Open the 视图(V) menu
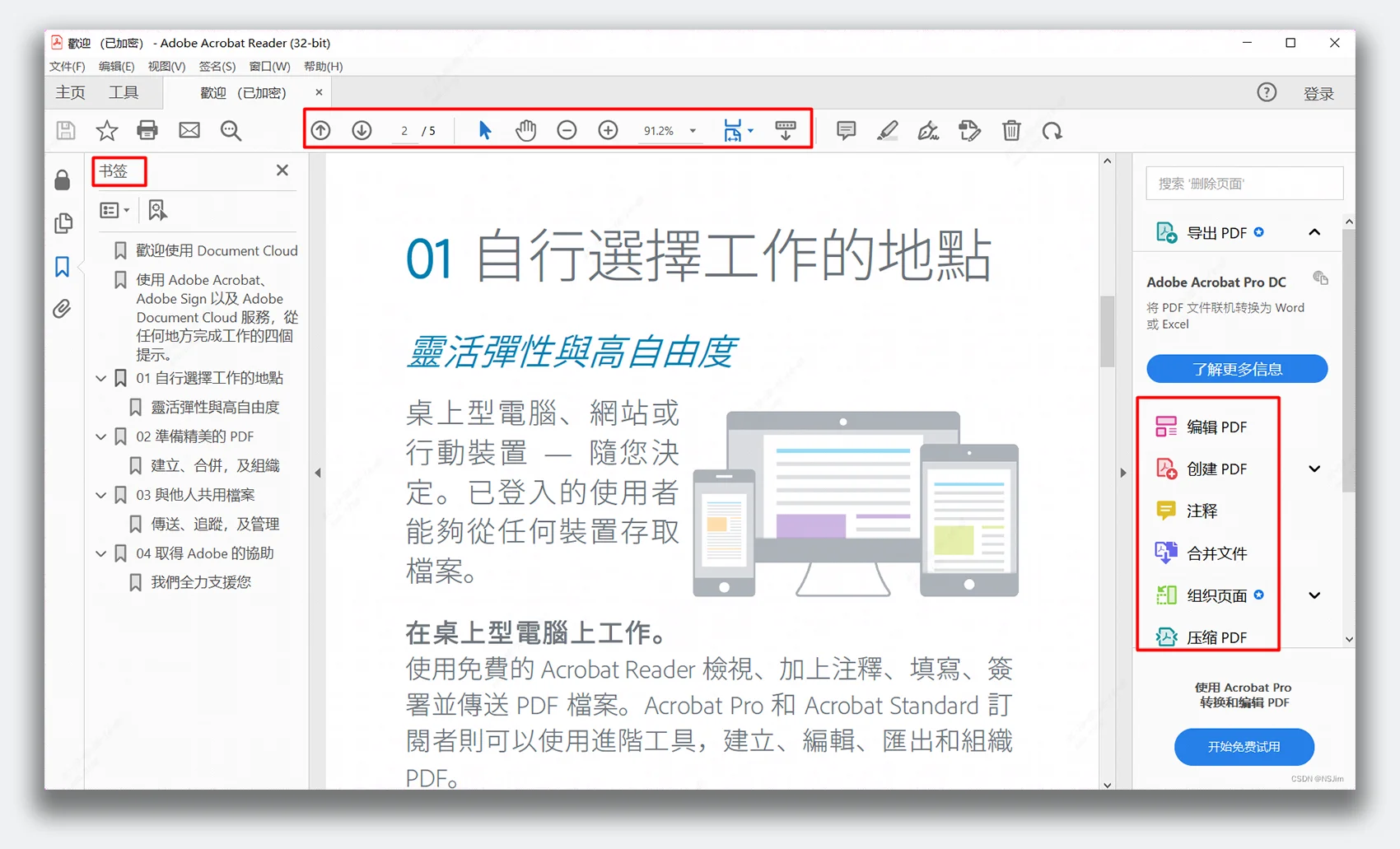 click(166, 66)
